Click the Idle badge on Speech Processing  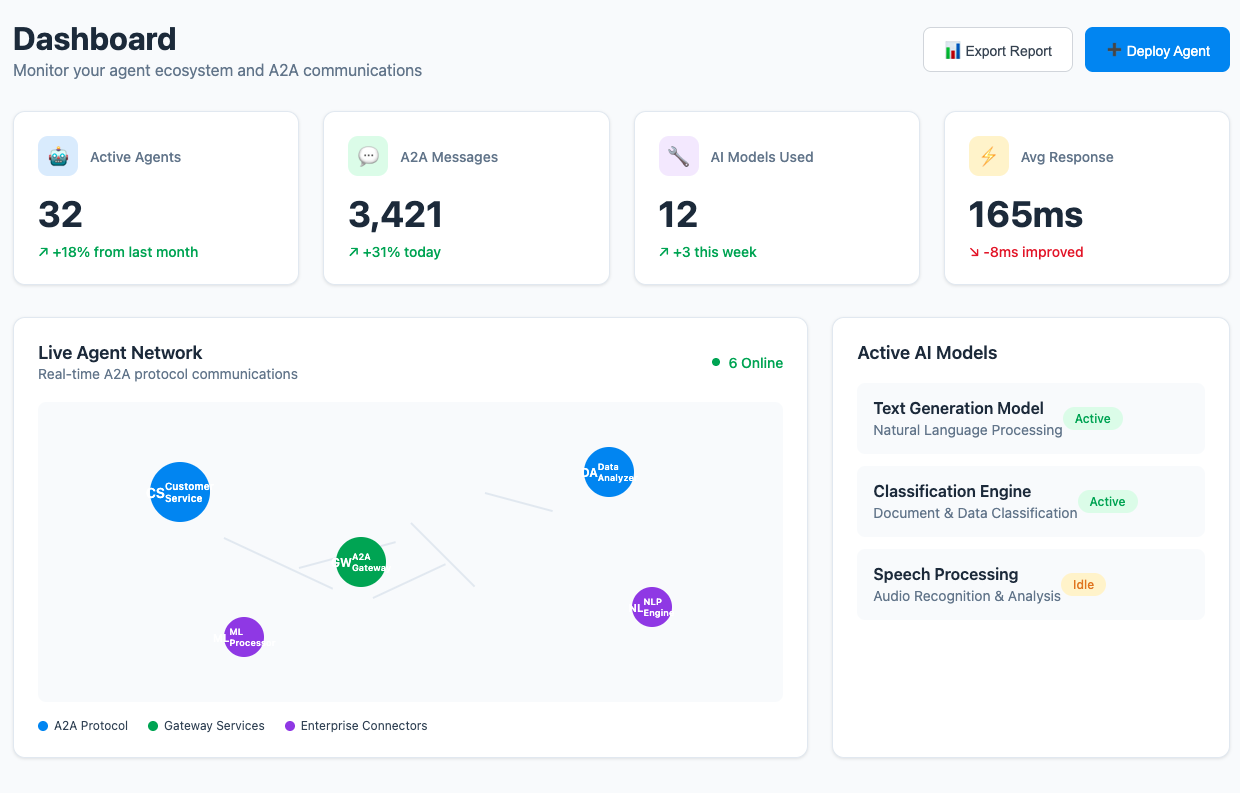[x=1083, y=585]
